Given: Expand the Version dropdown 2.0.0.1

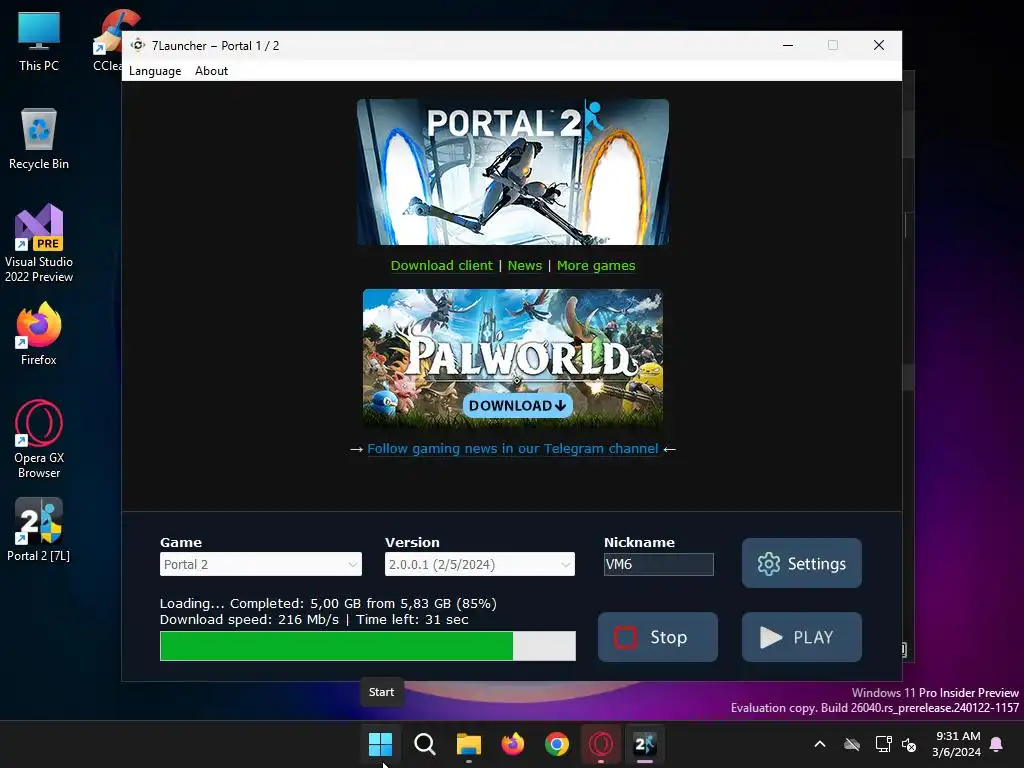Looking at the screenshot, I should tap(479, 564).
